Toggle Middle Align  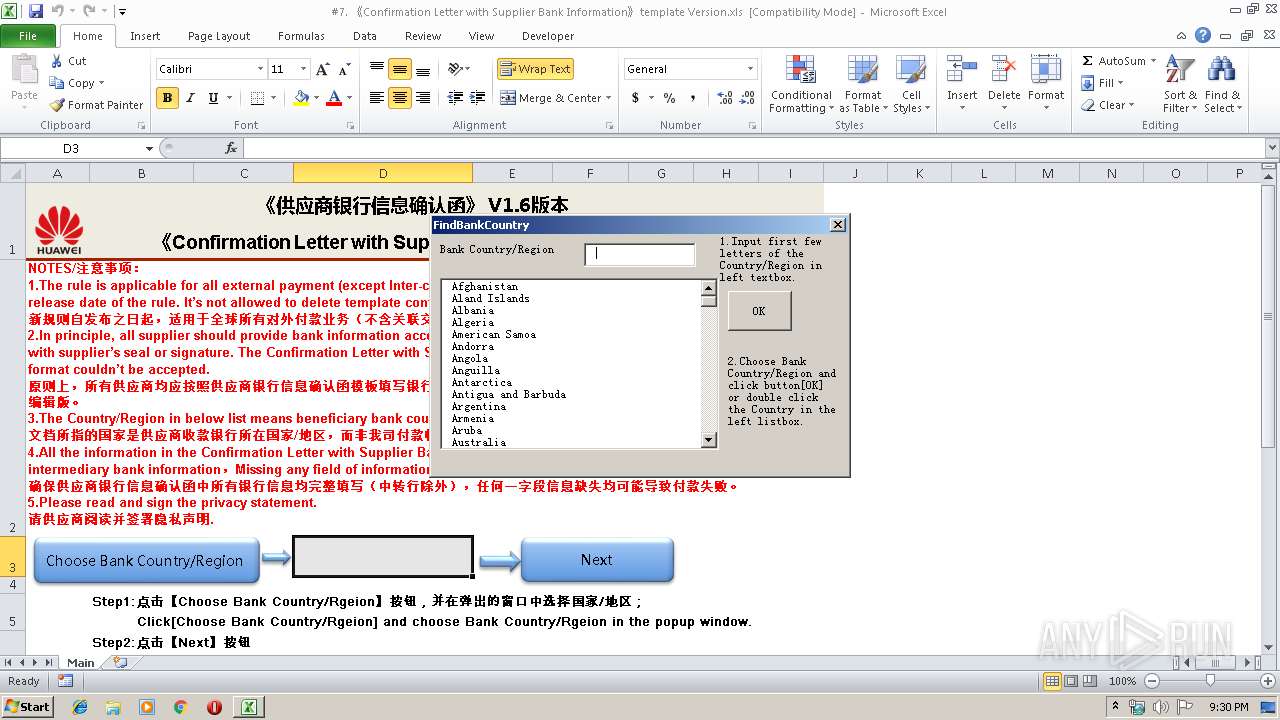[400, 69]
